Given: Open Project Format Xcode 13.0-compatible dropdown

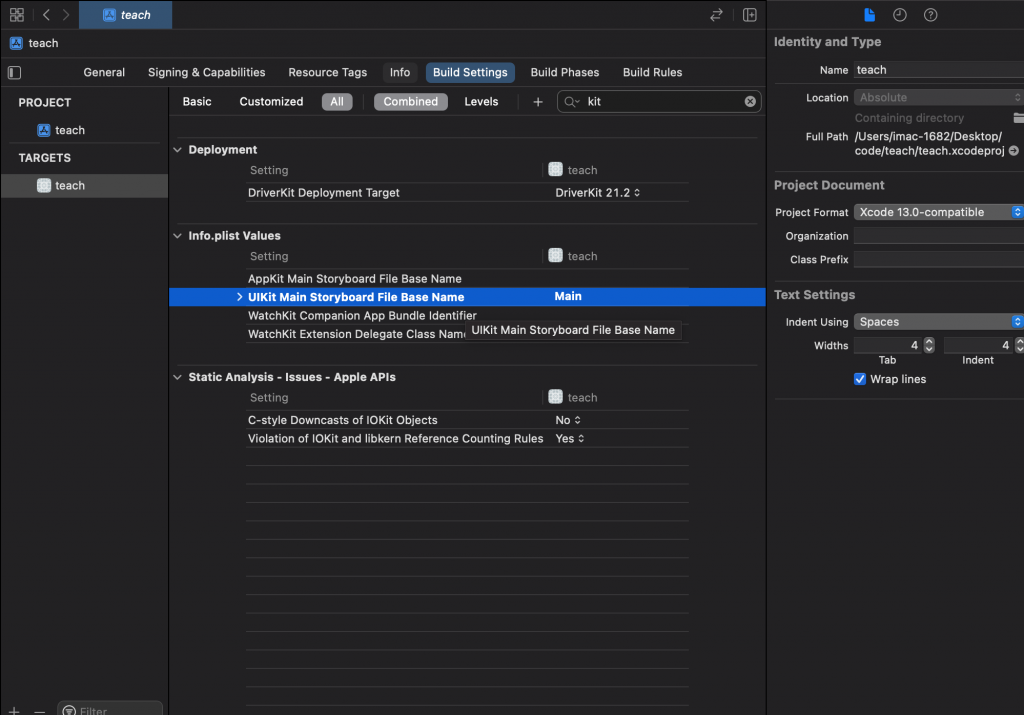Looking at the screenshot, I should pyautogui.click(x=938, y=212).
